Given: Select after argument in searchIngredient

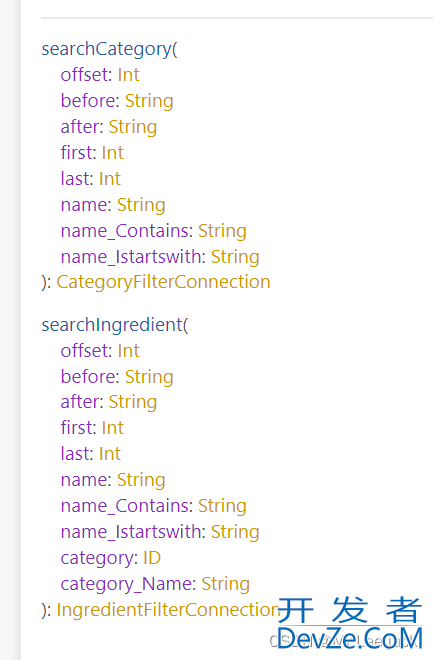Looking at the screenshot, I should [x=81, y=402].
